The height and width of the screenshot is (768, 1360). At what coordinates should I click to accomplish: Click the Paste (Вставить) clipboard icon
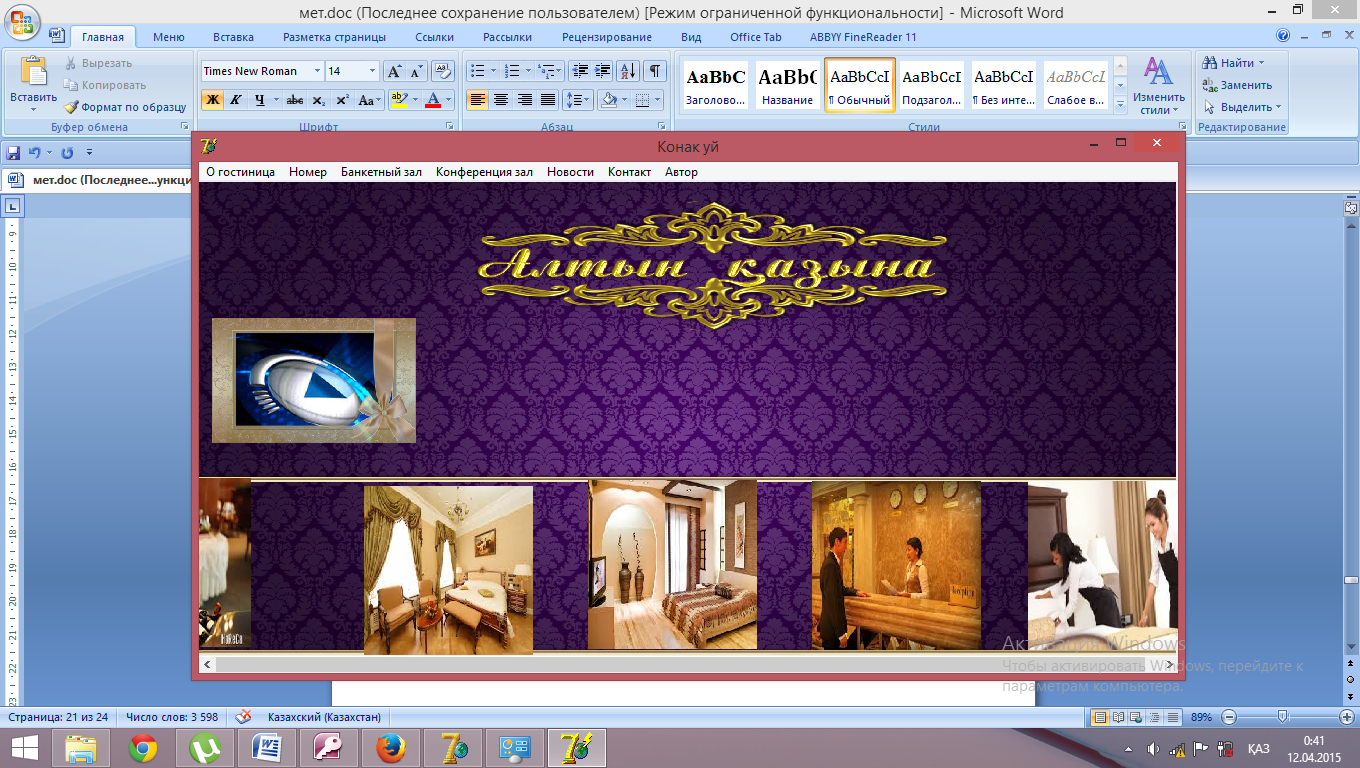pos(34,72)
